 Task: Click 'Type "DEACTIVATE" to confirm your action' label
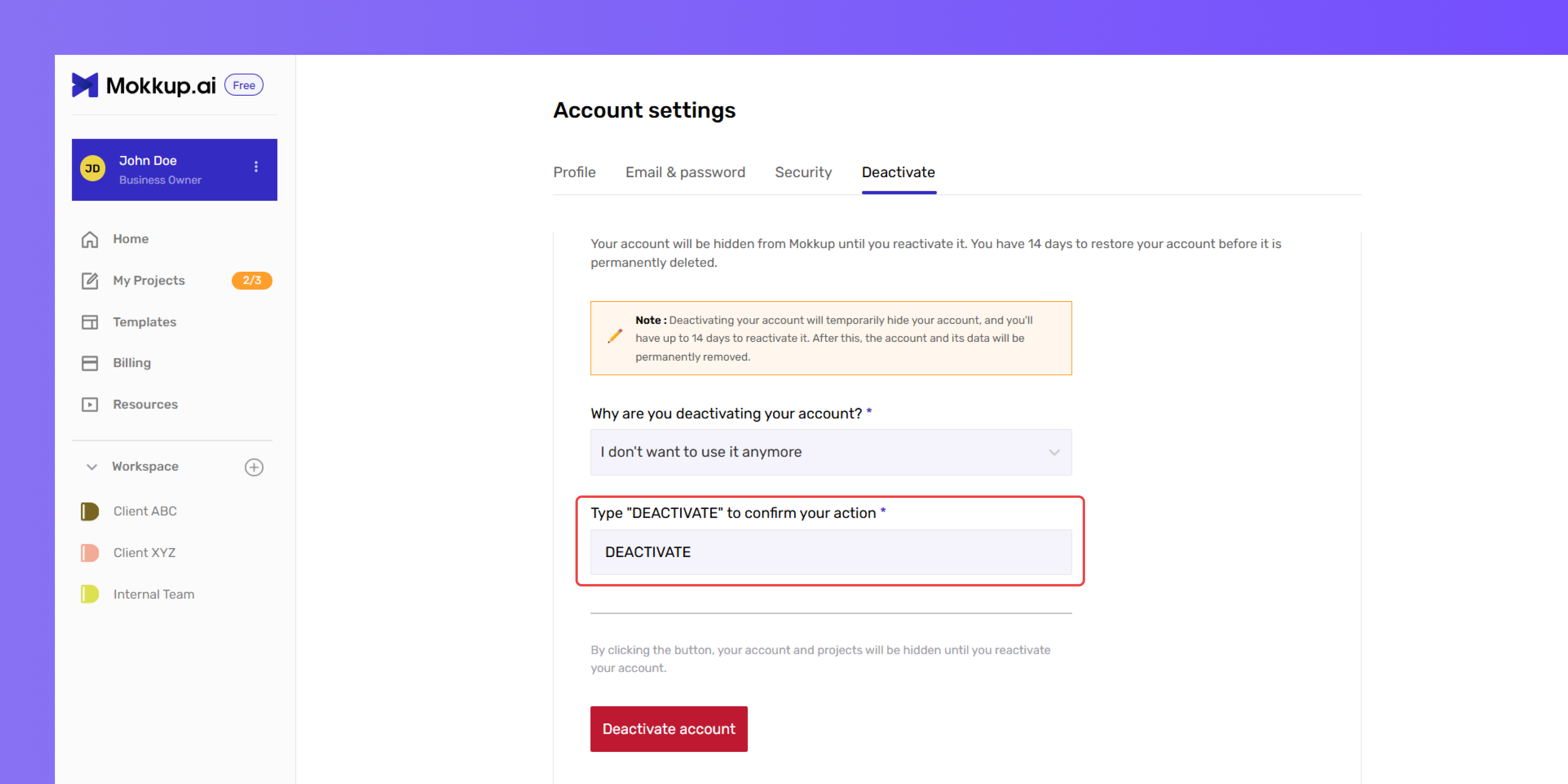(x=733, y=513)
